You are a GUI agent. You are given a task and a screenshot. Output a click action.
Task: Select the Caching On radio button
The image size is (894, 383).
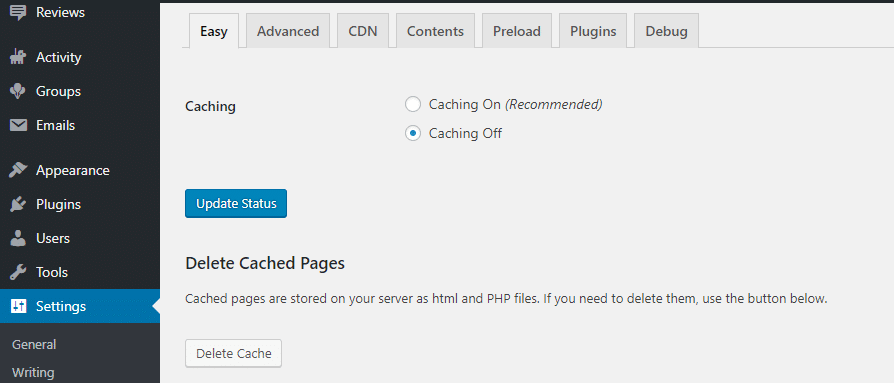413,104
